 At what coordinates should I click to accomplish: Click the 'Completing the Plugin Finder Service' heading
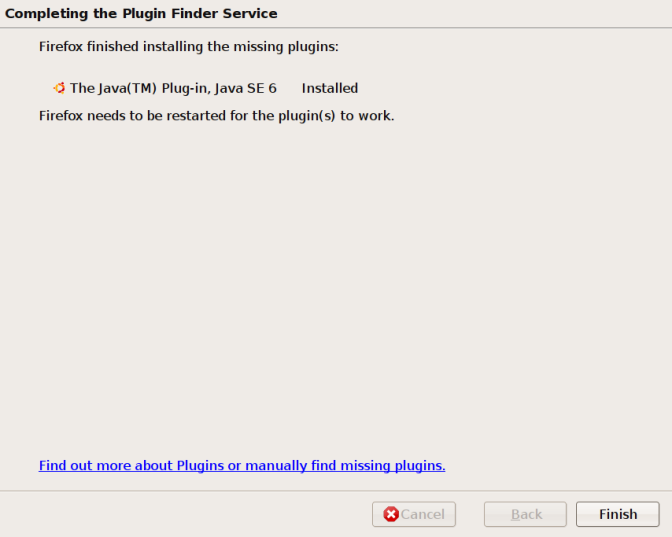142,14
